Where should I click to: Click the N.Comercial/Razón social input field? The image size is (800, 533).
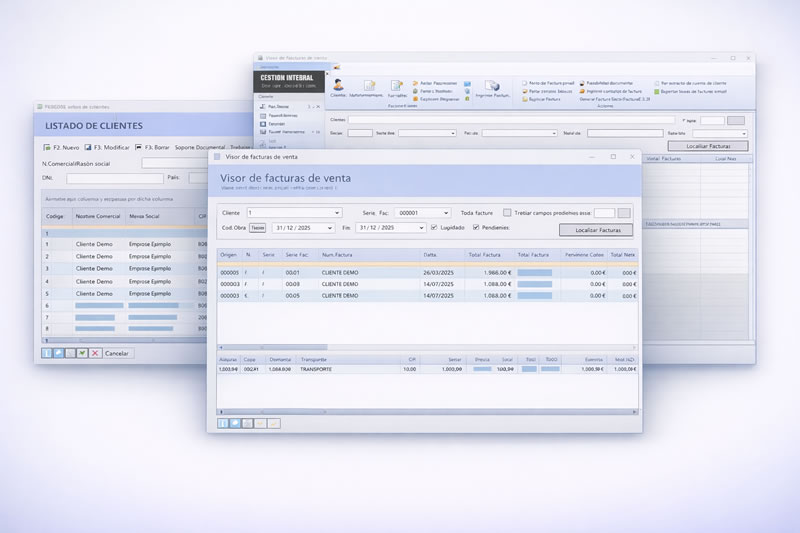click(175, 163)
